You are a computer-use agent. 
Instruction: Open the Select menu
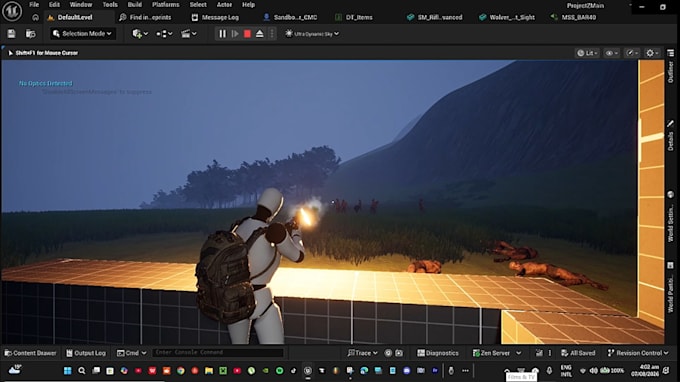(x=198, y=5)
